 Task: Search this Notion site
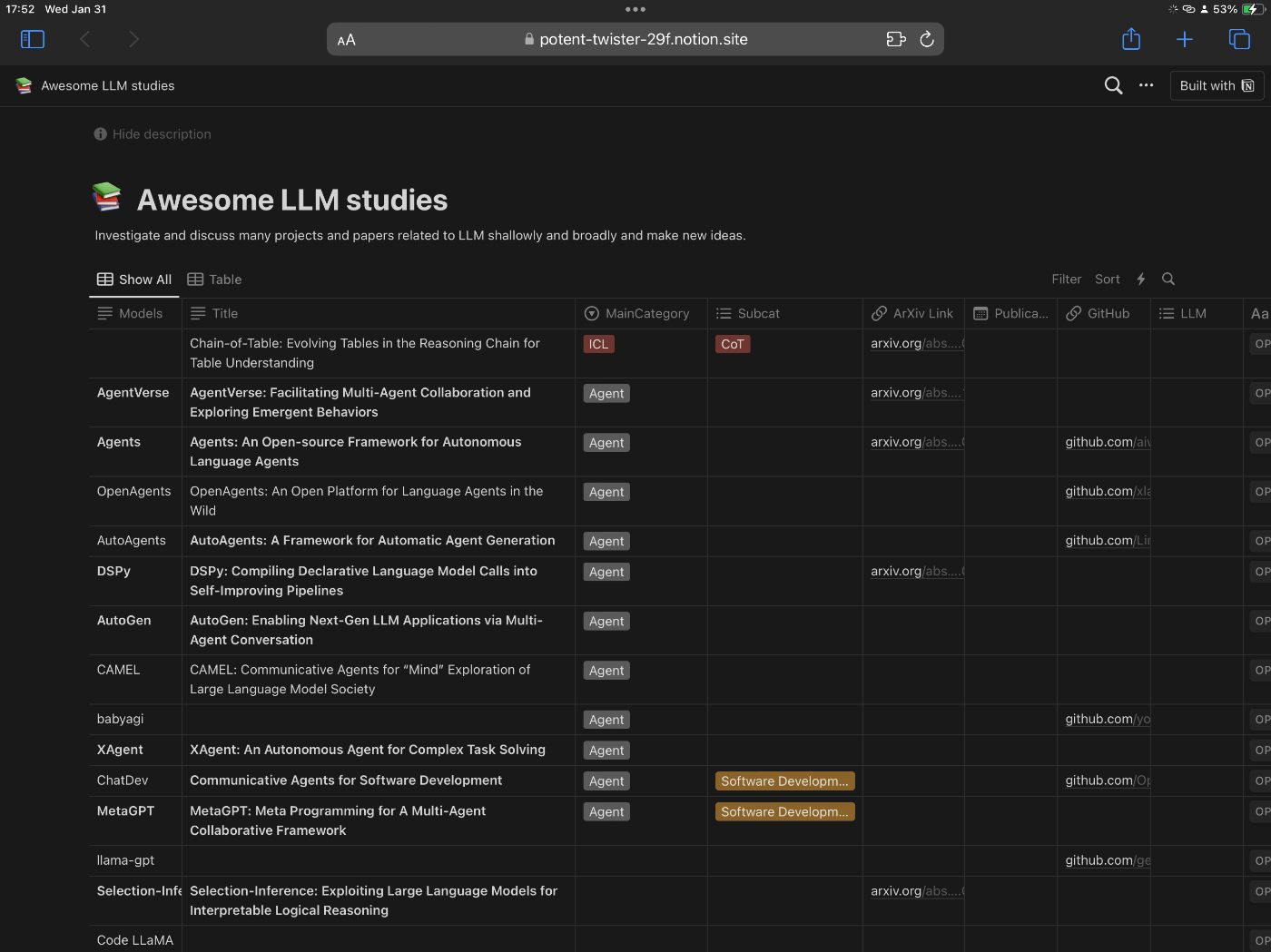click(x=1113, y=85)
